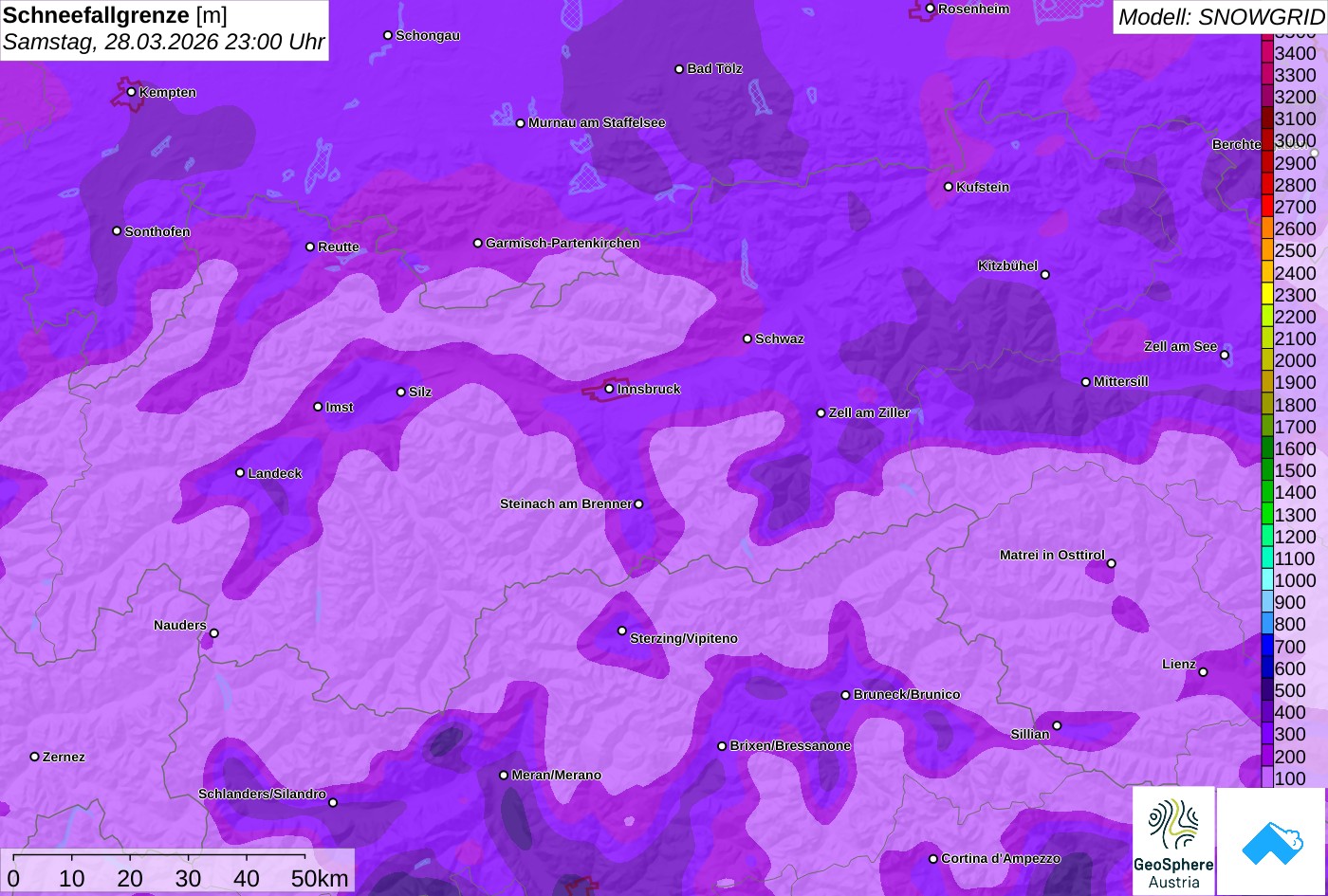The width and height of the screenshot is (1328, 896).
Task: Click the Murnau am Staffelsee label
Action: pos(597,123)
